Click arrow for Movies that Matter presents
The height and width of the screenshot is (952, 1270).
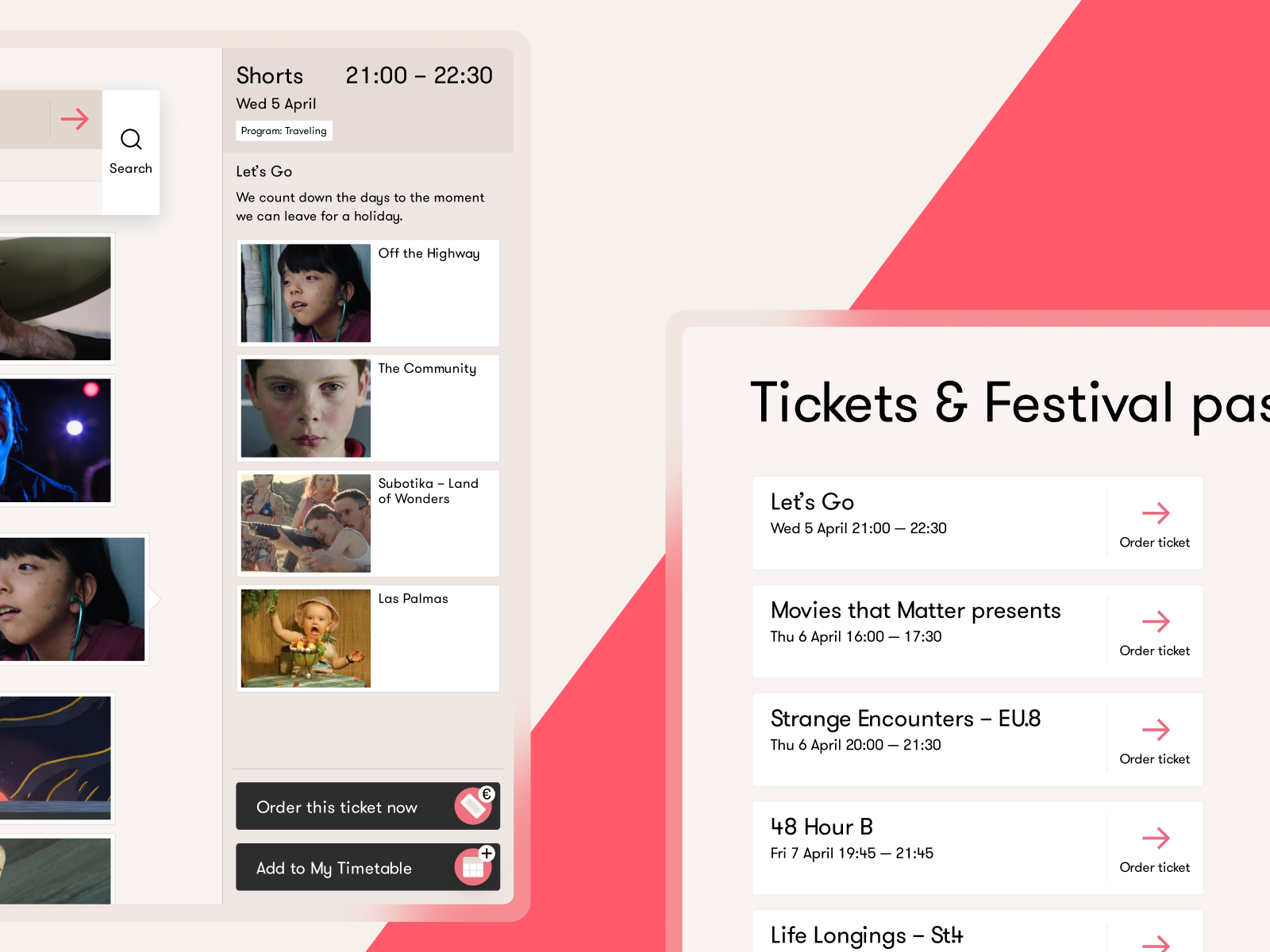click(x=1155, y=621)
